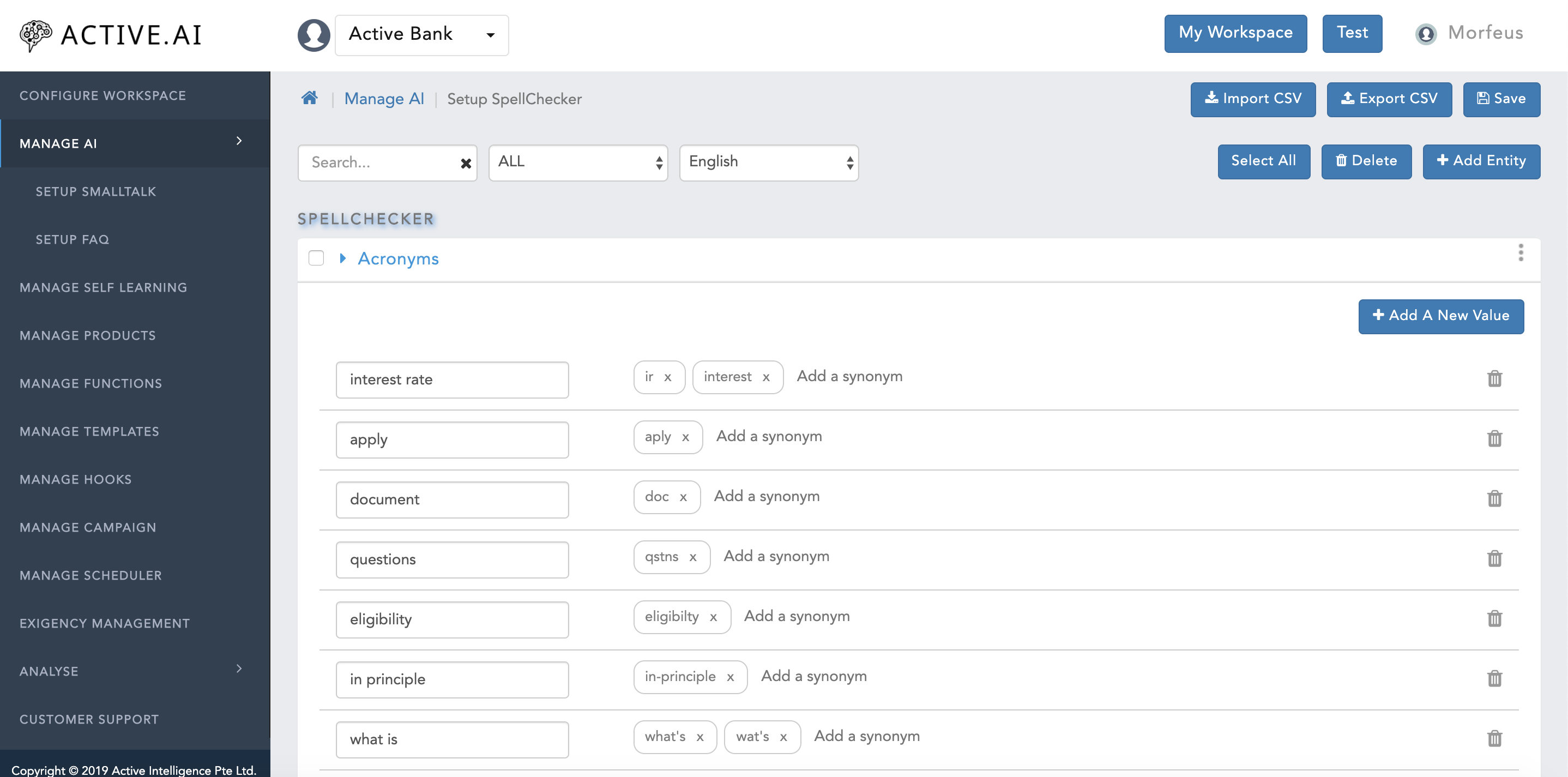Open the English language dropdown

pyautogui.click(x=769, y=161)
